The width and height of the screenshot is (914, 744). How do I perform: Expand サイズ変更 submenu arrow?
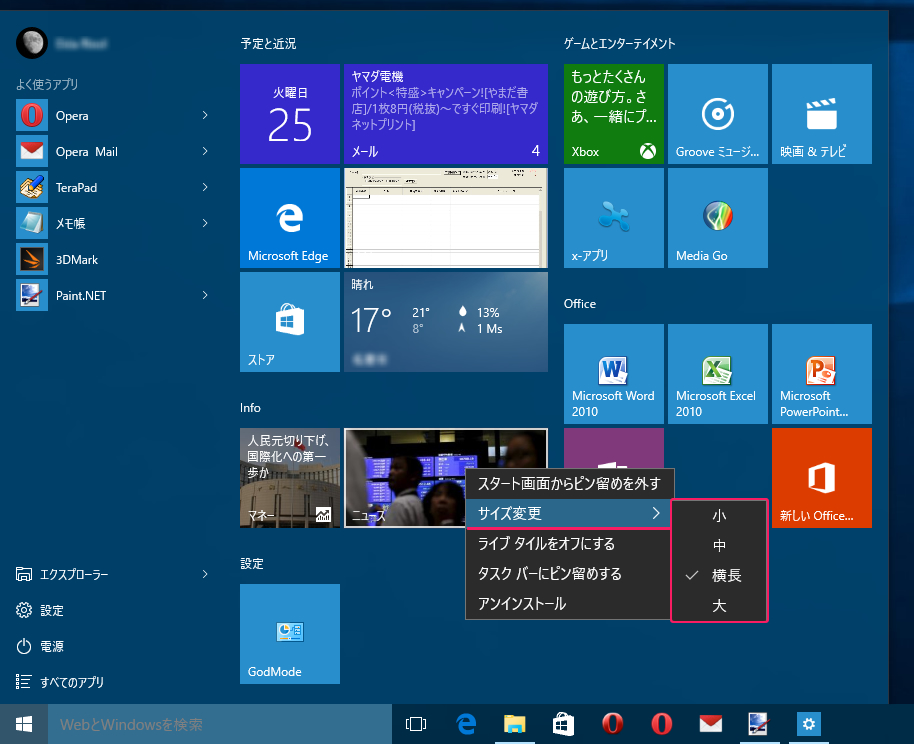[656, 513]
